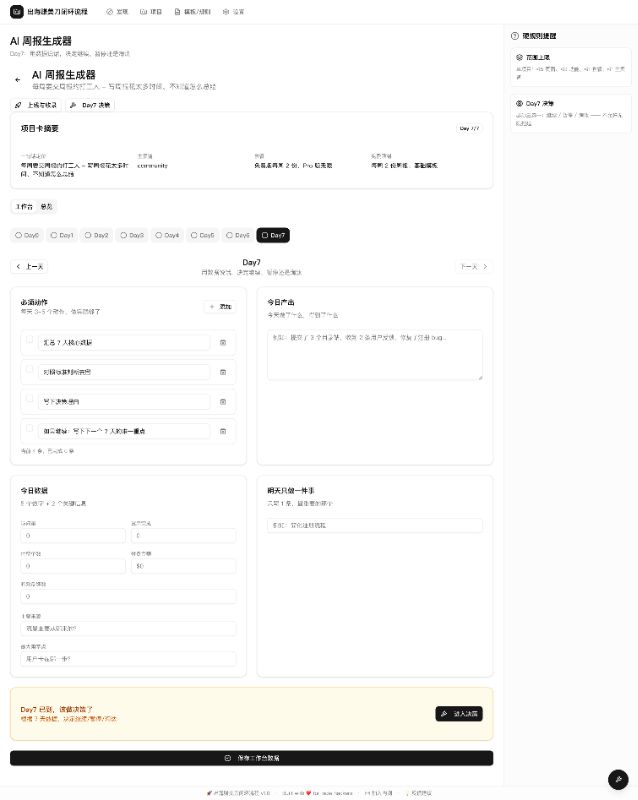Go to next day with 下一天
Screen dimensions: 638x800
pyautogui.click(x=474, y=267)
